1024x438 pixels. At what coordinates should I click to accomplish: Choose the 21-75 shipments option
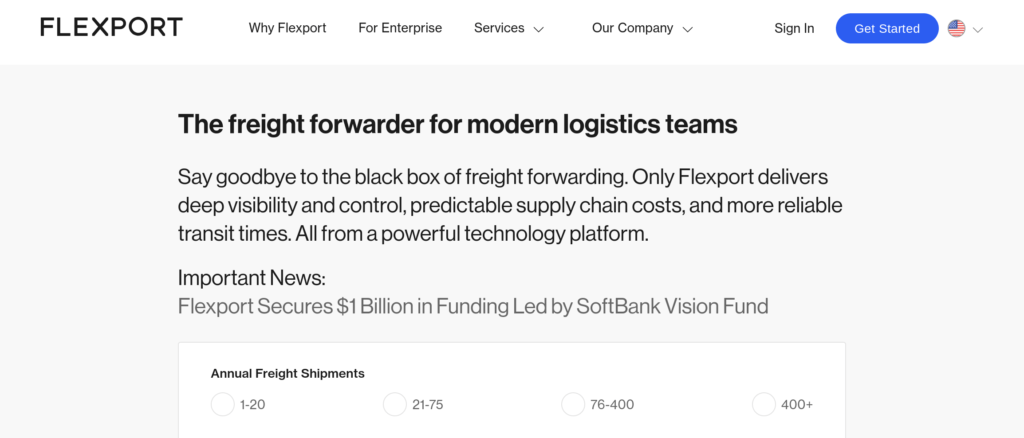(395, 404)
